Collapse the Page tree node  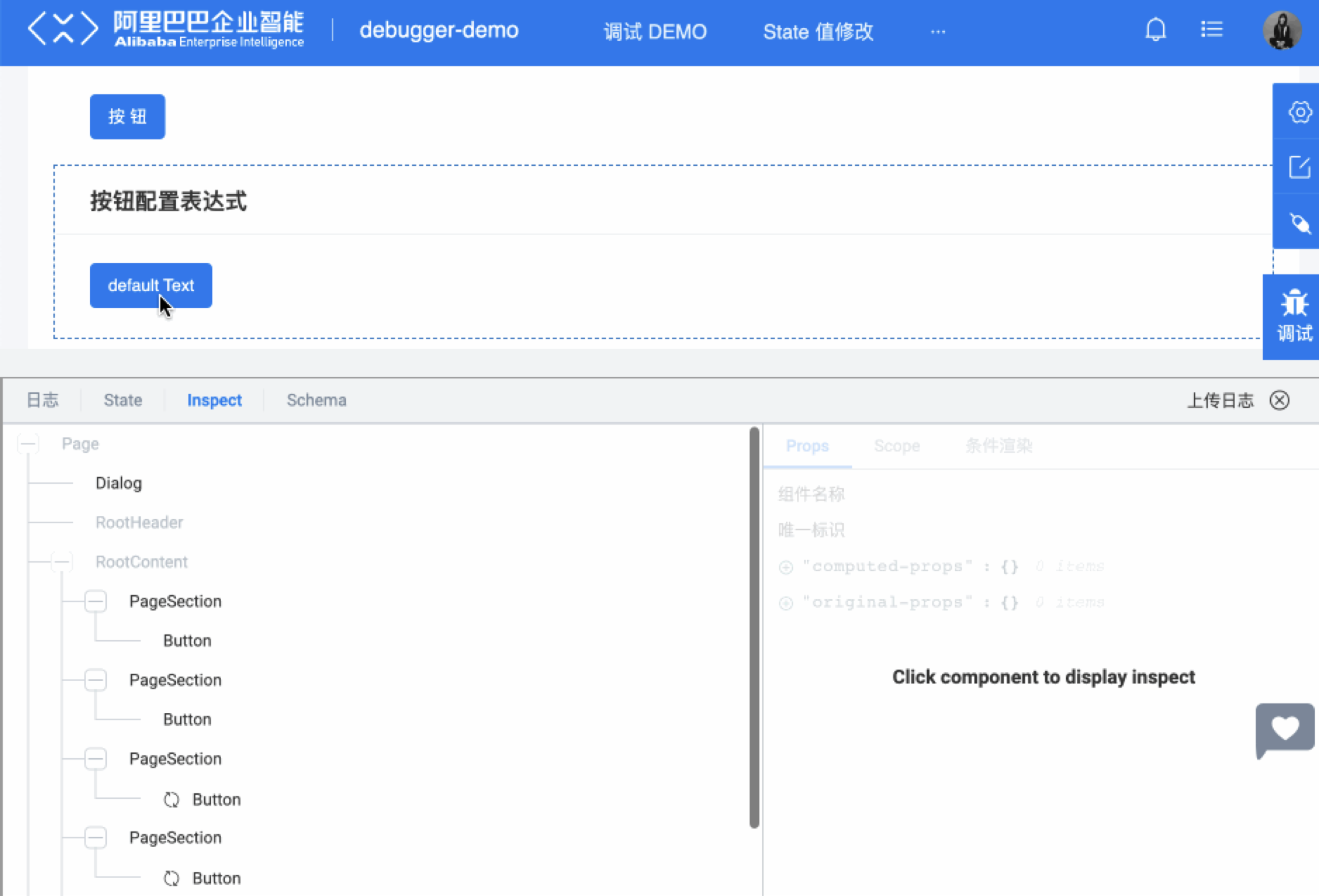click(28, 443)
